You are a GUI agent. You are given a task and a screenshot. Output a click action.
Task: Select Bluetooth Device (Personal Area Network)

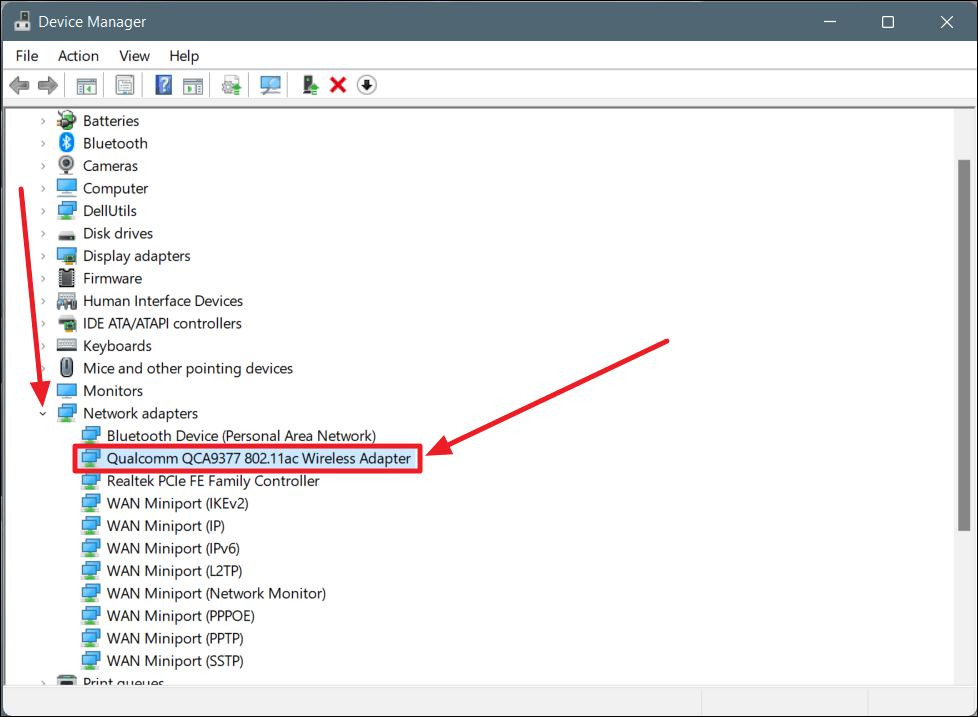point(241,436)
